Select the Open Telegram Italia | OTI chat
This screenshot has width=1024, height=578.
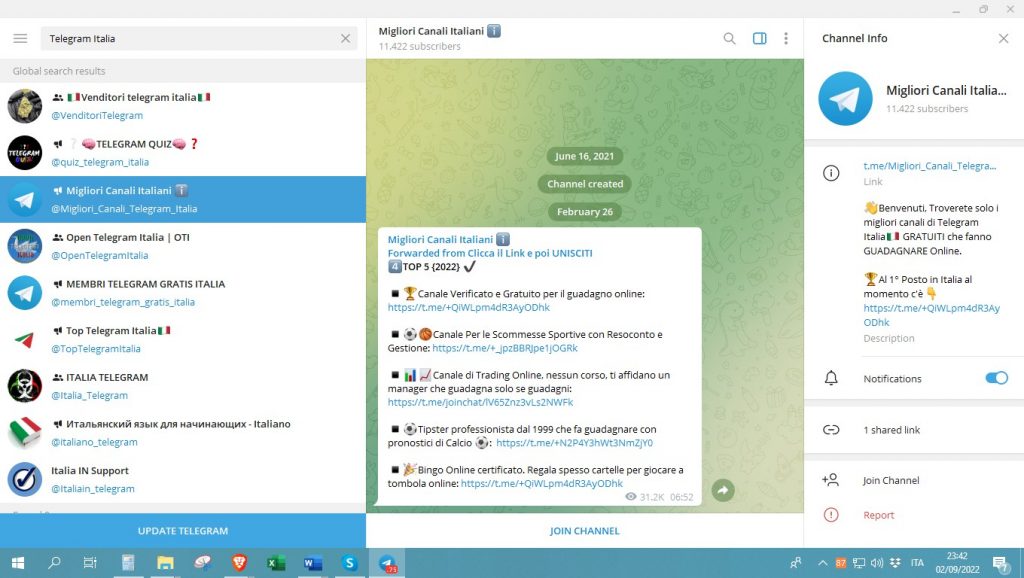[182, 245]
